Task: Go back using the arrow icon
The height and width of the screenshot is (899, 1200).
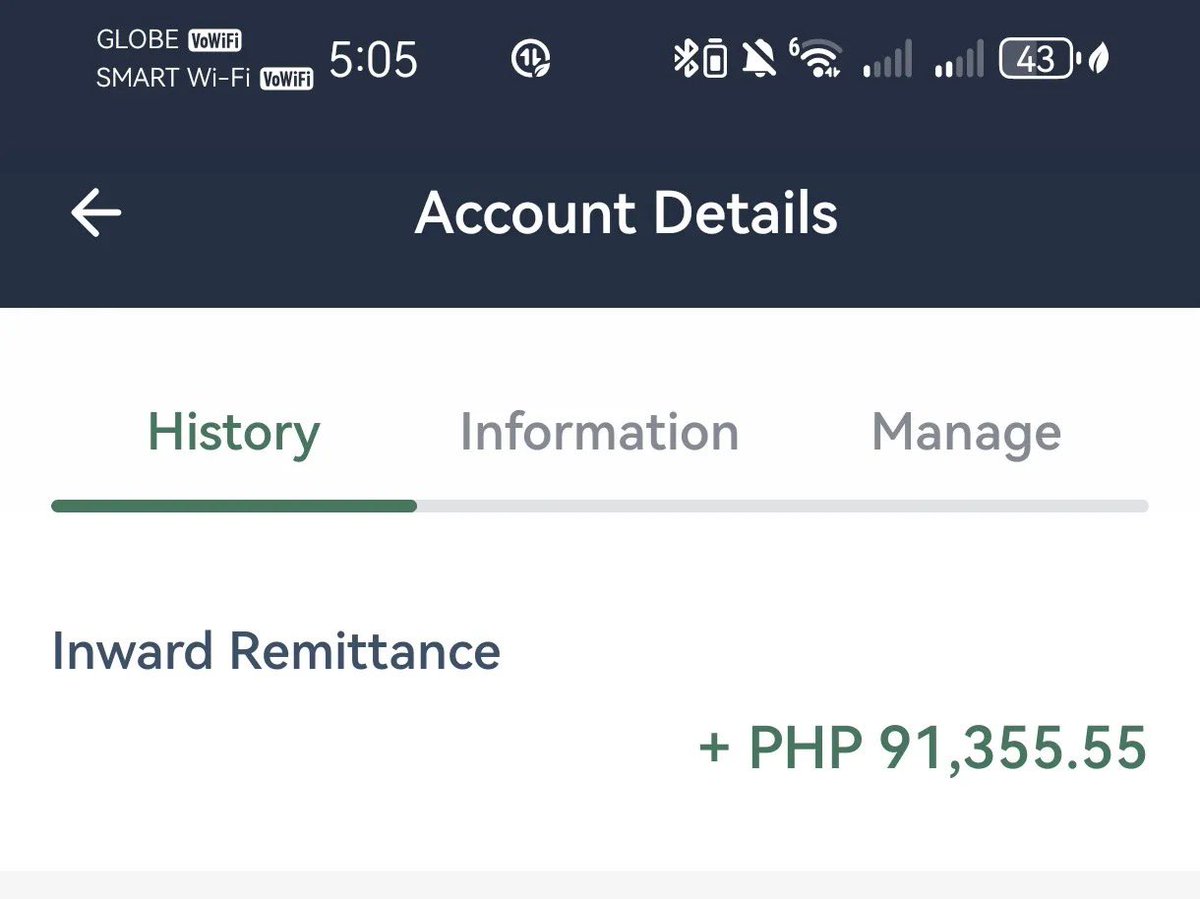Action: [x=96, y=213]
